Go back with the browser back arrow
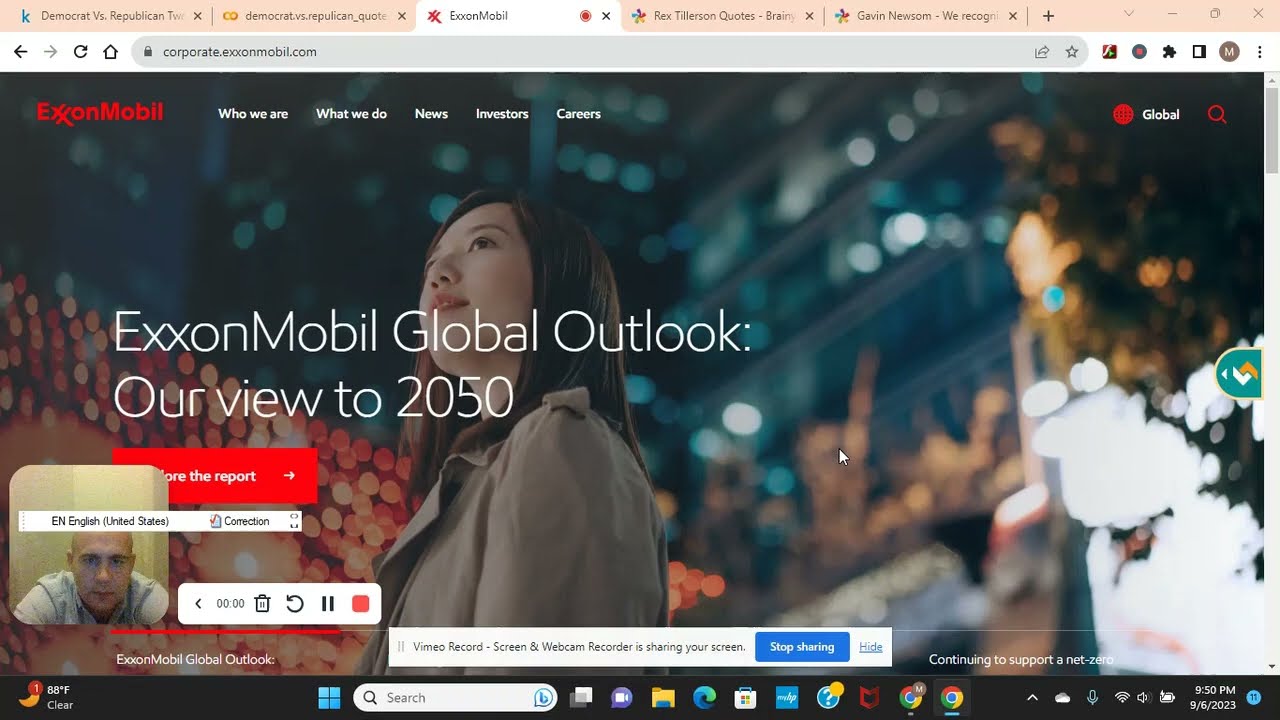The height and width of the screenshot is (720, 1280). pyautogui.click(x=20, y=52)
